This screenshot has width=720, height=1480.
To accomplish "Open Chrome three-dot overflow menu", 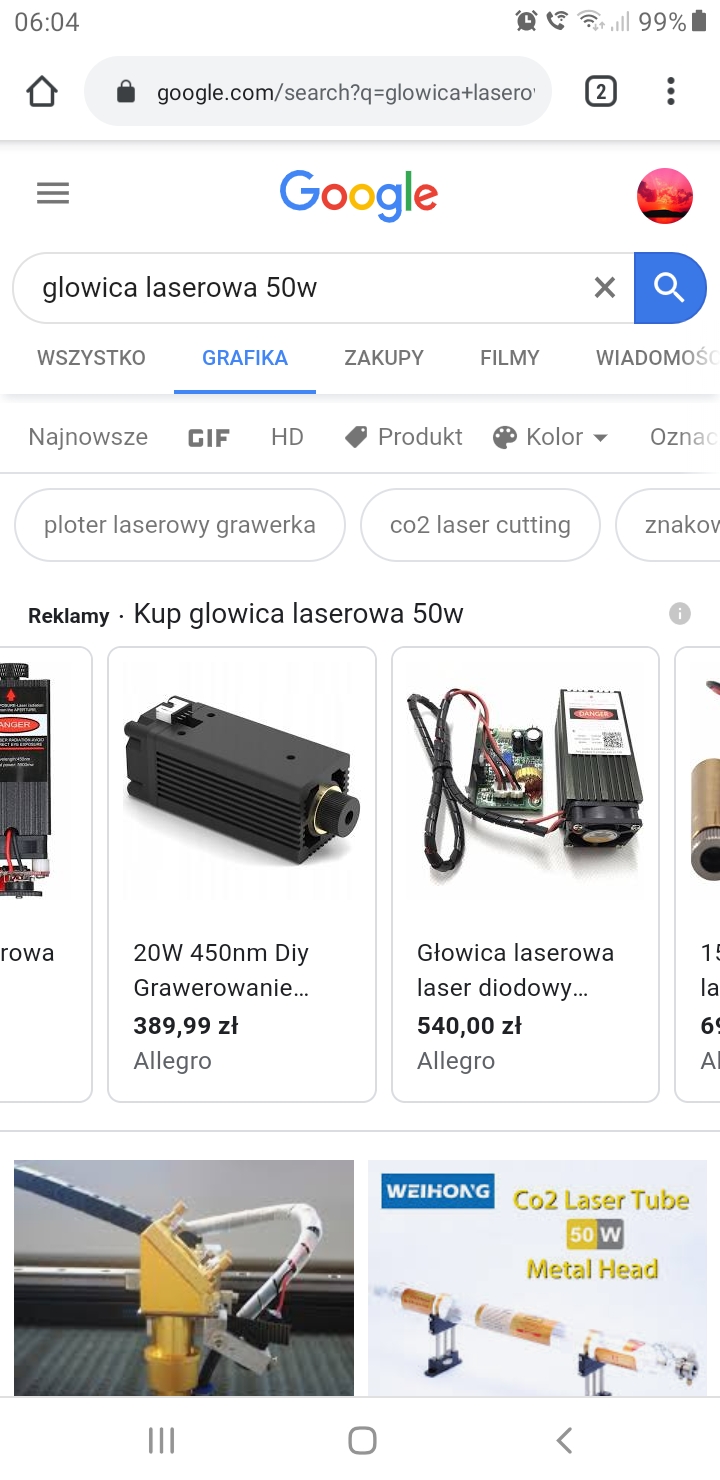I will pos(670,92).
